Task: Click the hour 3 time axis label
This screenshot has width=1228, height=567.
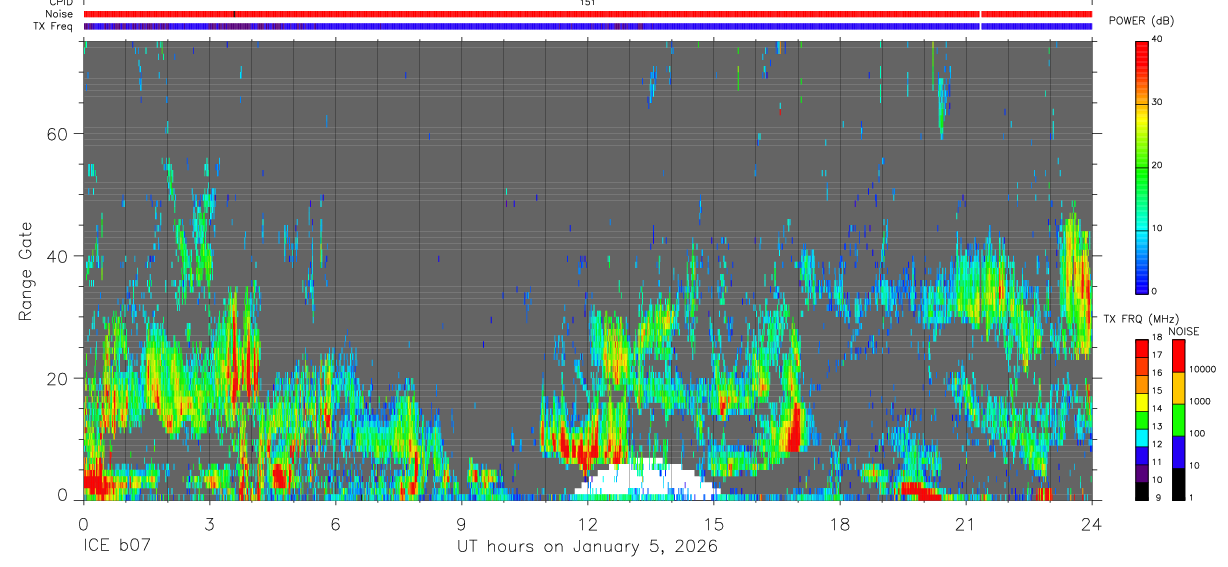Action: point(209,524)
